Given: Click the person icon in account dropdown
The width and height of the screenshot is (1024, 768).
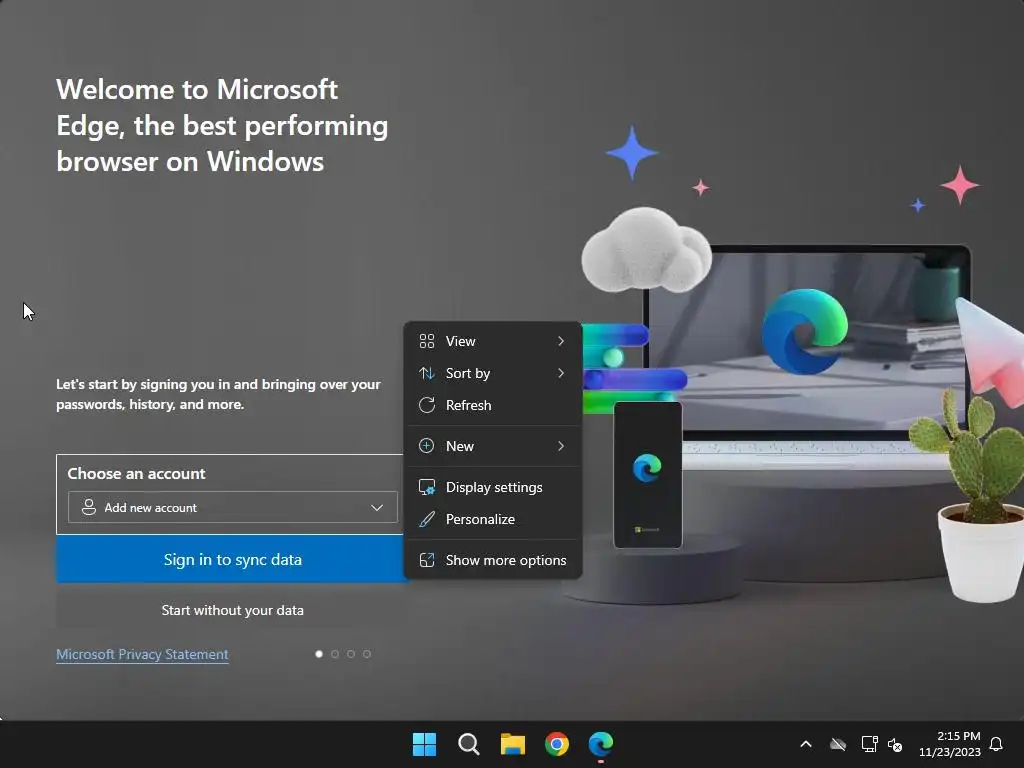Looking at the screenshot, I should point(89,507).
